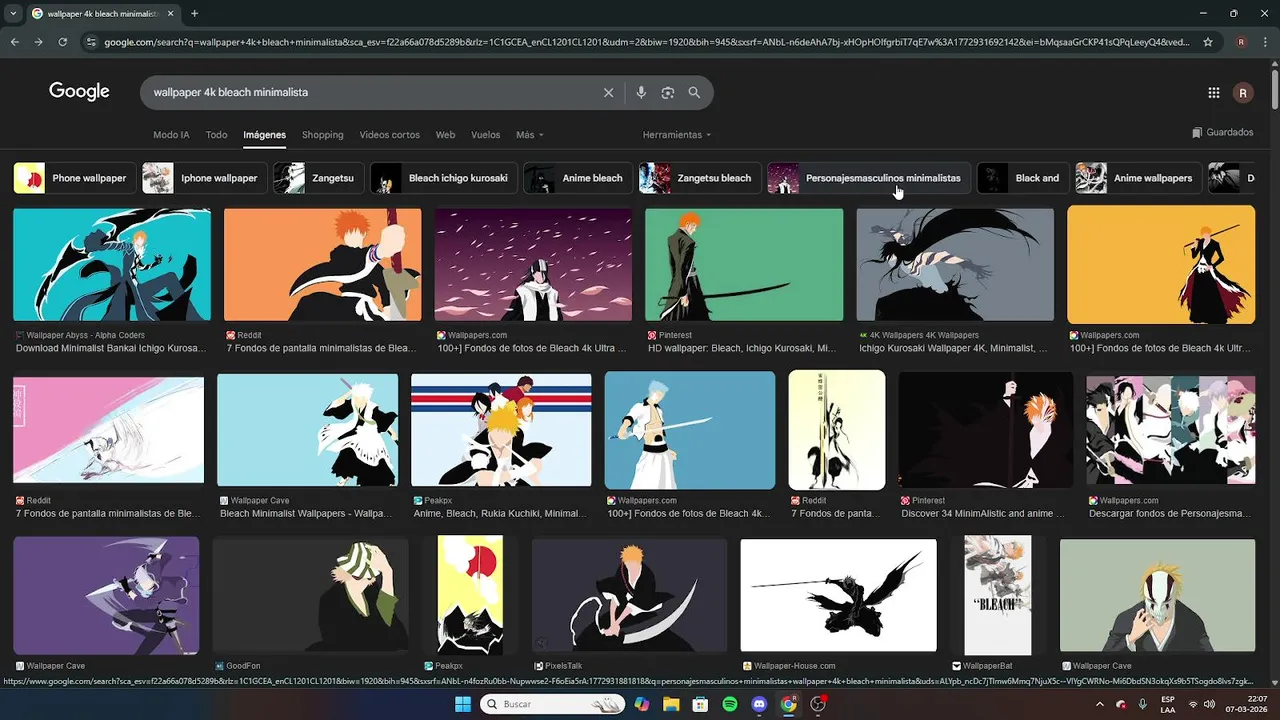The image size is (1280, 720).
Task: Open OBS Studio from the taskbar
Action: coord(818,704)
